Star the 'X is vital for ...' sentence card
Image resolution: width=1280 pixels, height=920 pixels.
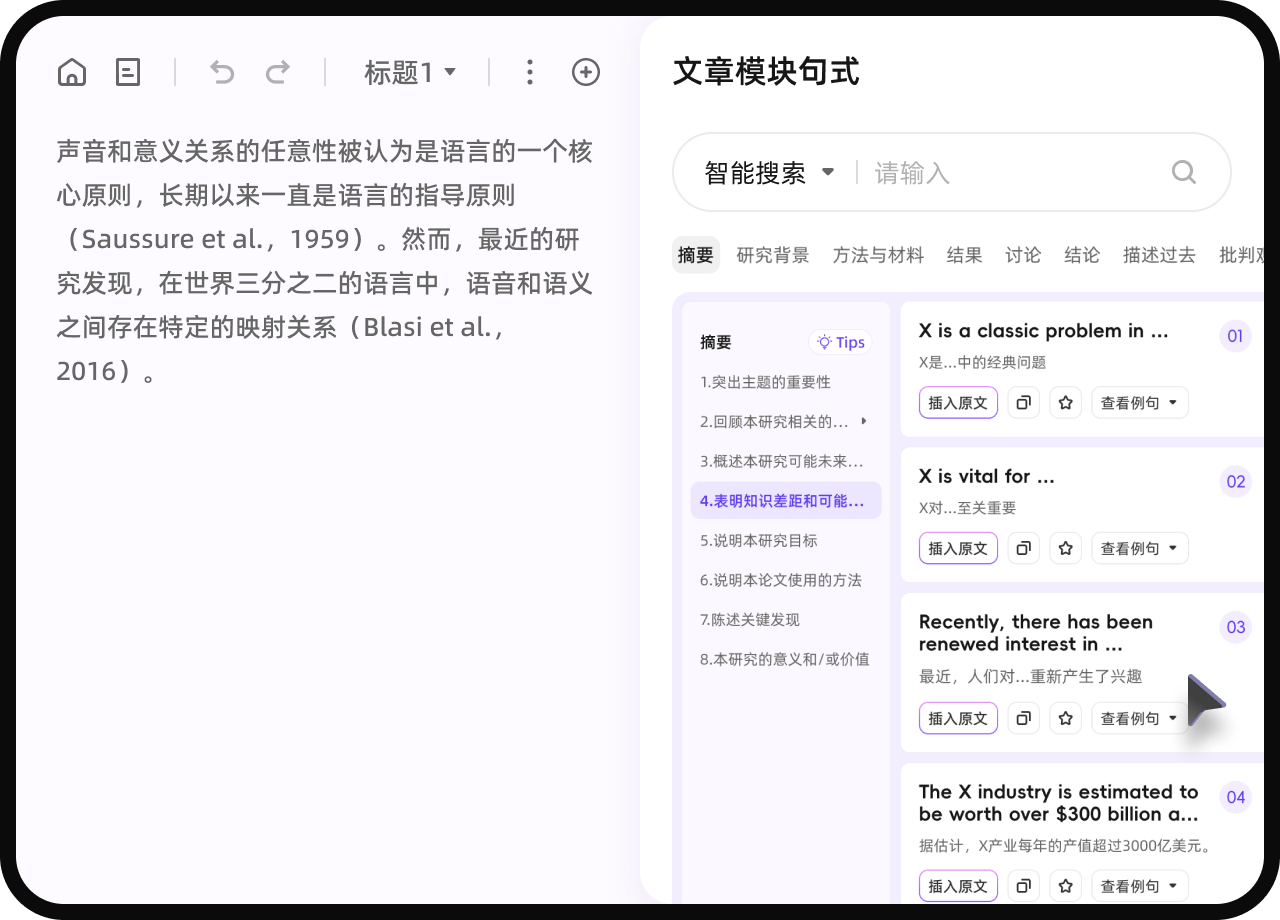[1065, 548]
